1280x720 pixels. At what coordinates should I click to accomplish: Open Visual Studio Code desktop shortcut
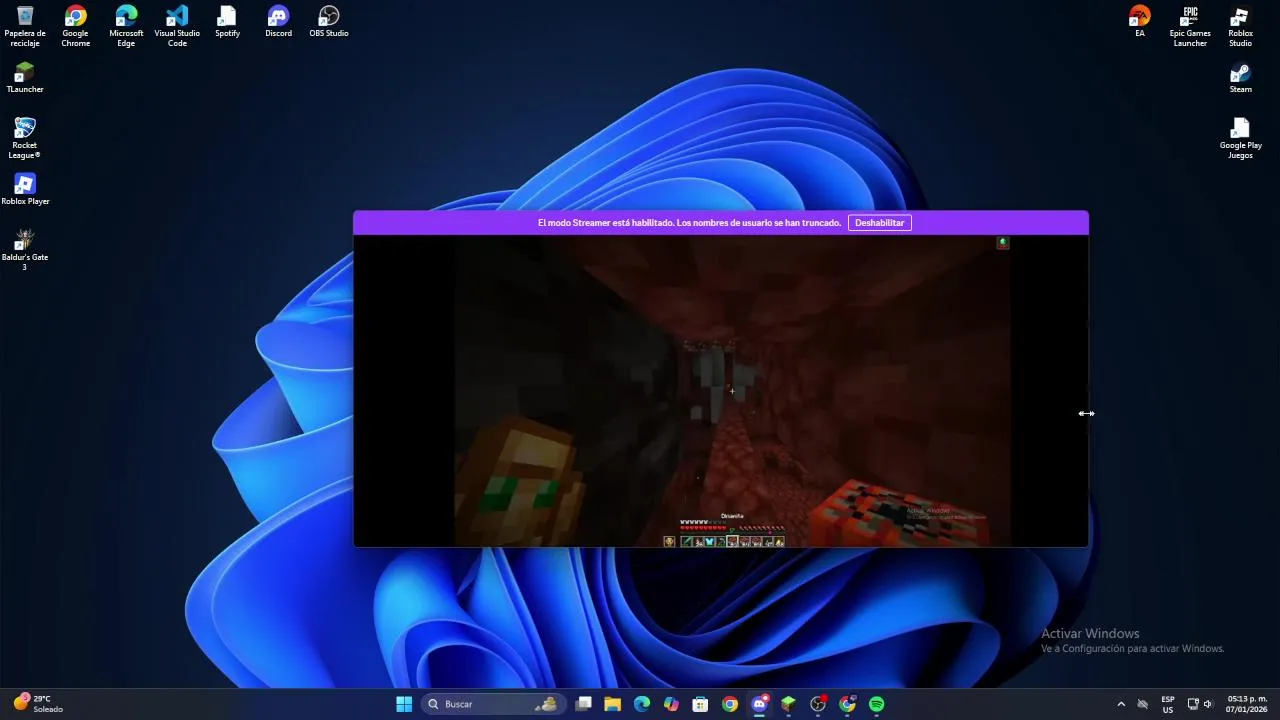177,27
